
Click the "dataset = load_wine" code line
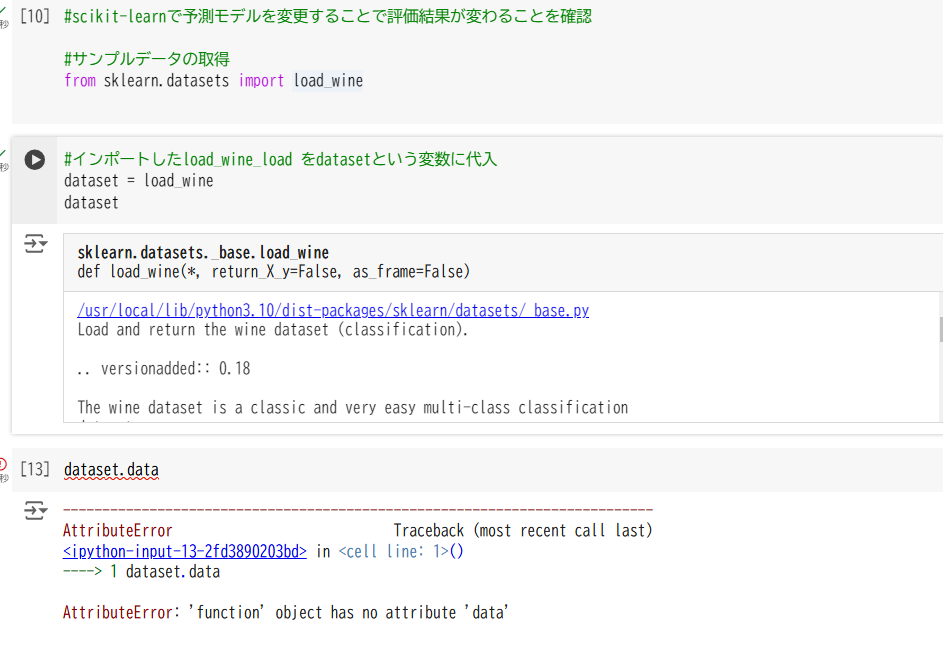tap(138, 181)
